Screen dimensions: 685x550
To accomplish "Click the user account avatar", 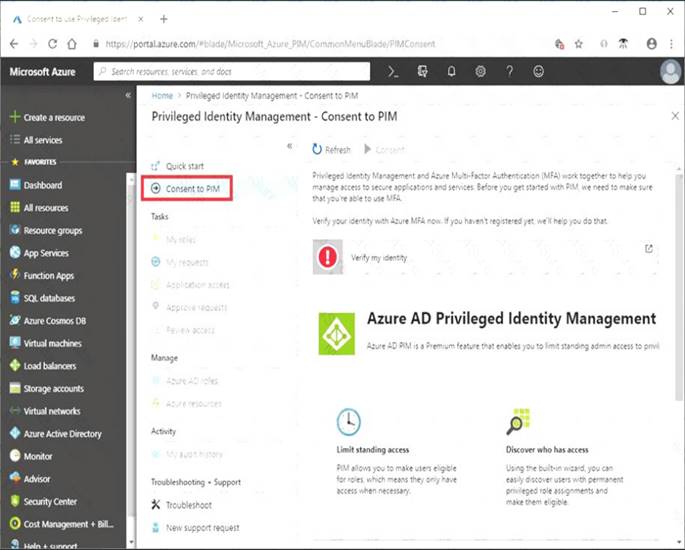I will tap(670, 72).
